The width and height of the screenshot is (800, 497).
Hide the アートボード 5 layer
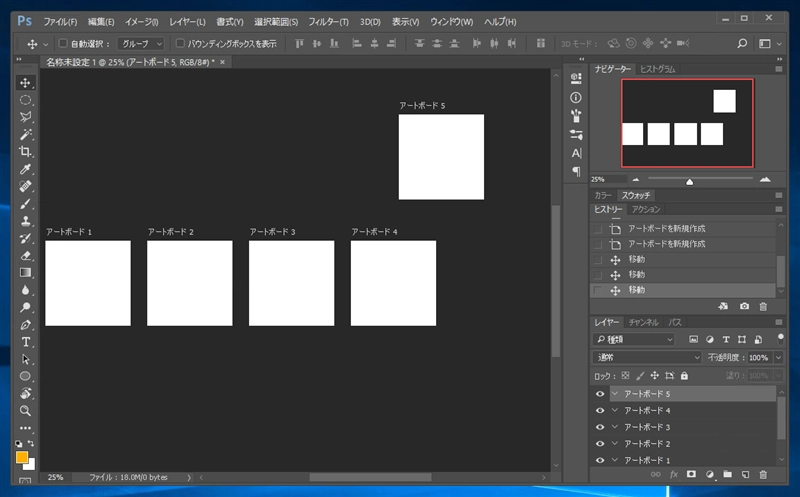pyautogui.click(x=600, y=394)
